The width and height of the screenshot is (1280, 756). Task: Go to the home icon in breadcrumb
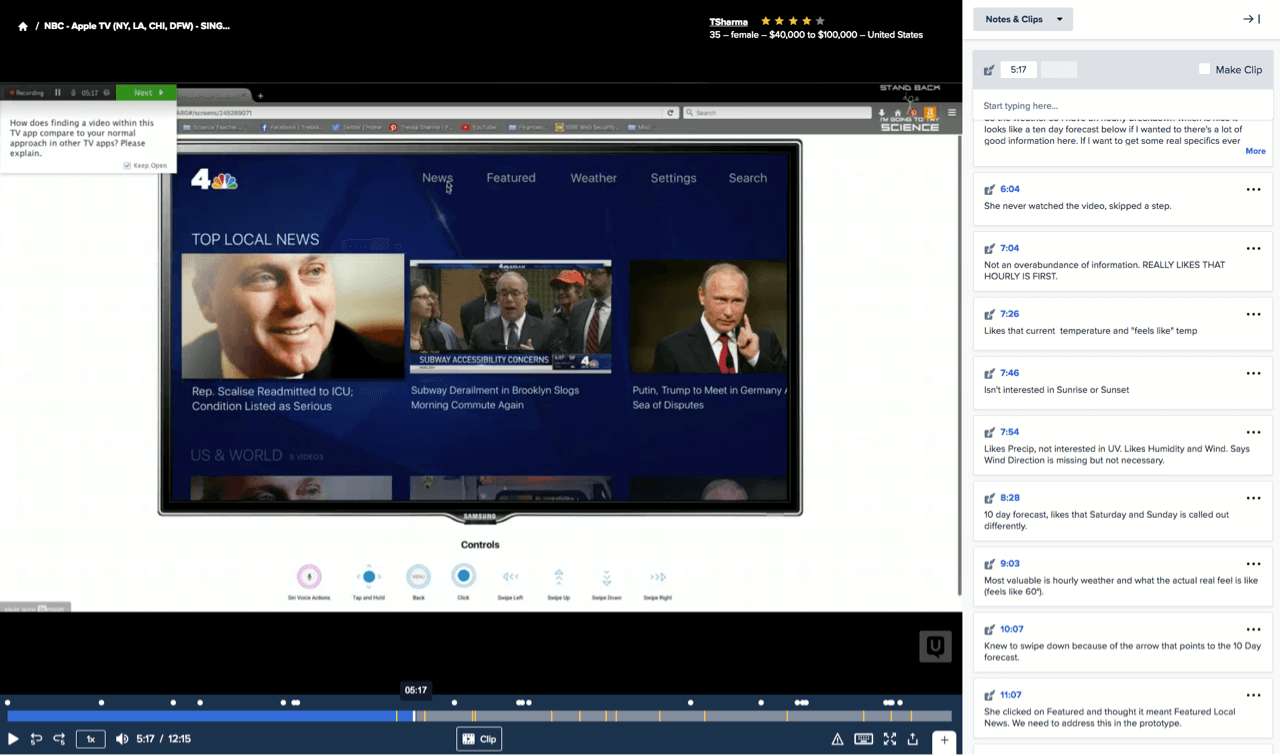click(x=23, y=26)
